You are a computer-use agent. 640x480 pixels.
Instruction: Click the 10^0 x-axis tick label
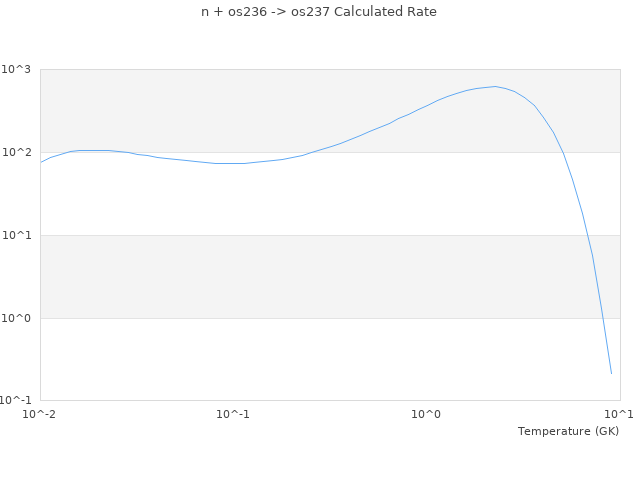426,413
